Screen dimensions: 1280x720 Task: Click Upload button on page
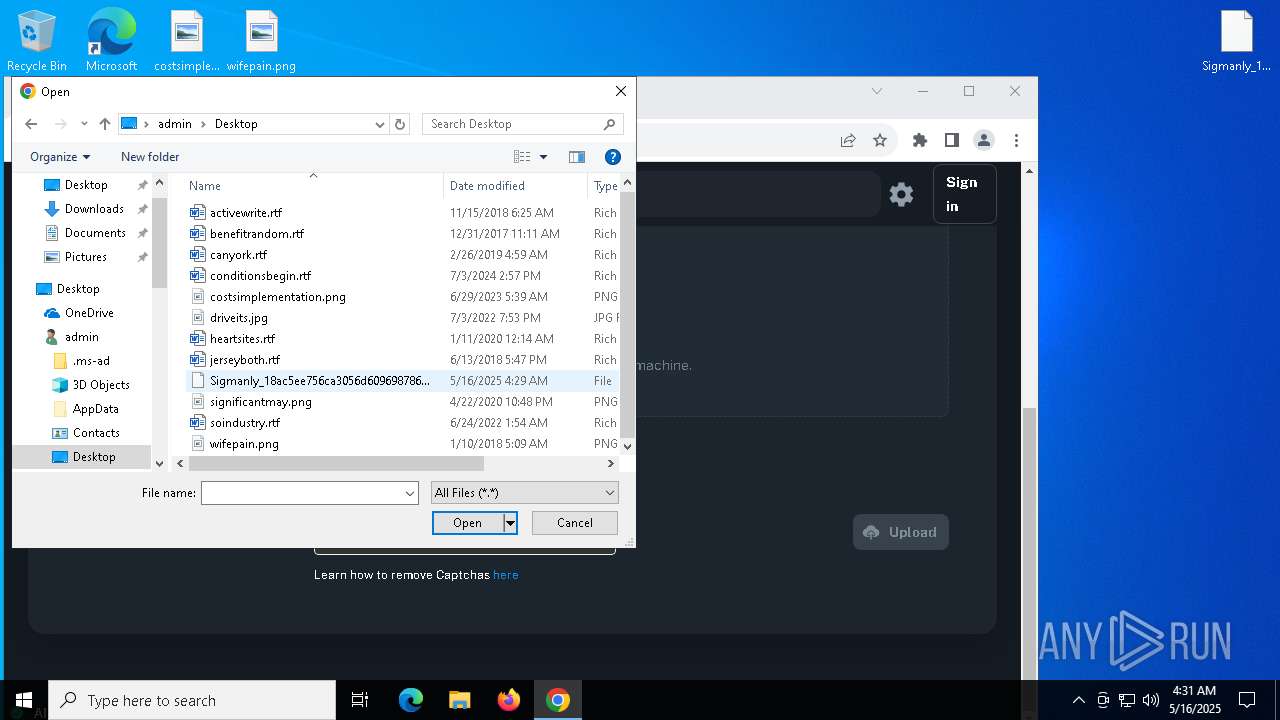coord(901,532)
